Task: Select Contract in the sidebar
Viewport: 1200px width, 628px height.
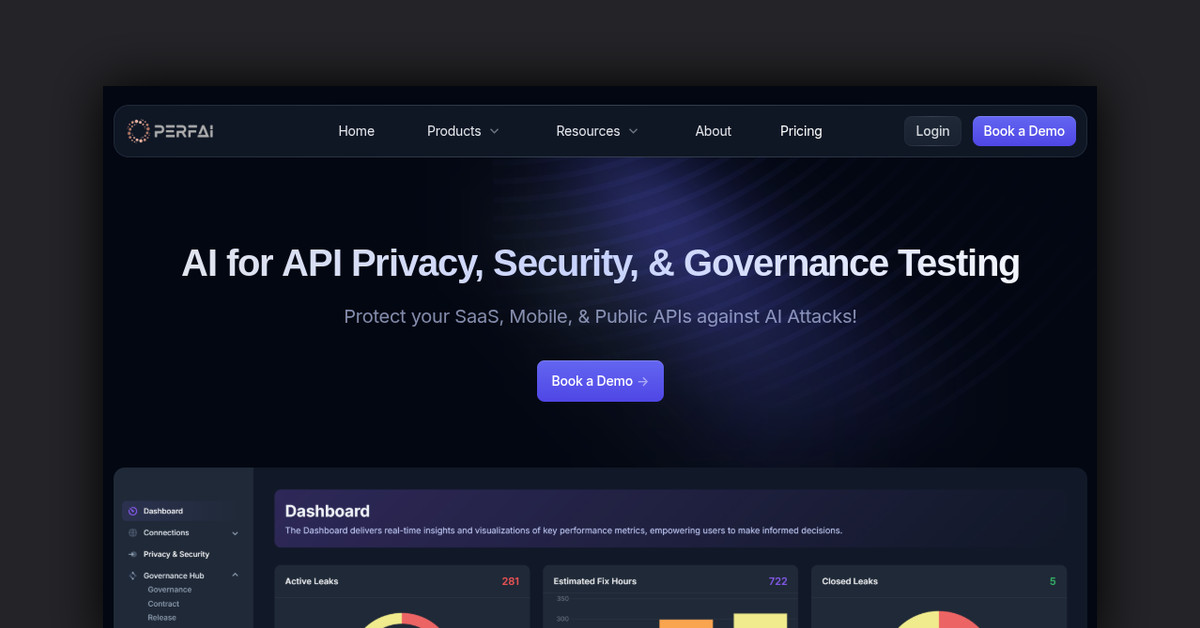Action: [x=164, y=604]
